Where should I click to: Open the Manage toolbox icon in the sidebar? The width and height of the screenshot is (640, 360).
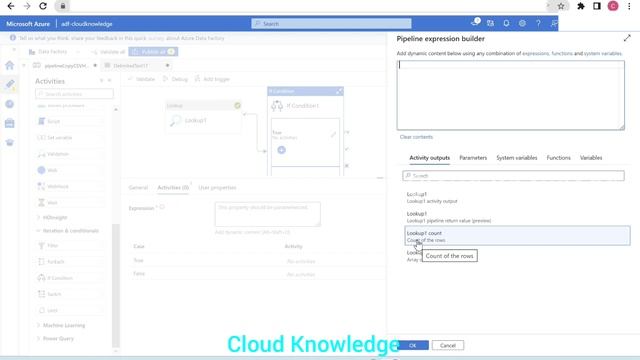10,123
